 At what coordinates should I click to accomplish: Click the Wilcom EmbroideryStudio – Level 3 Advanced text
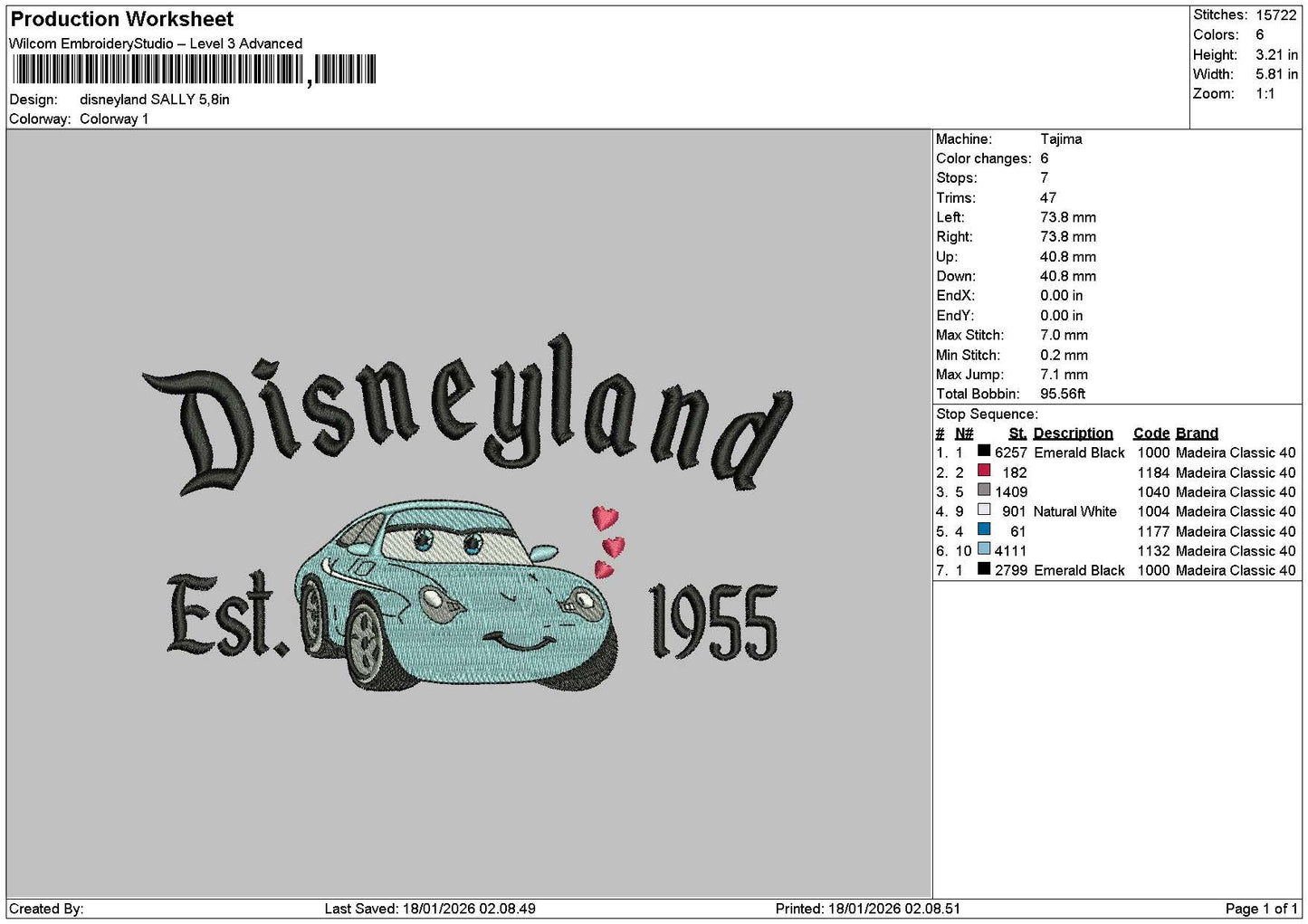156,43
